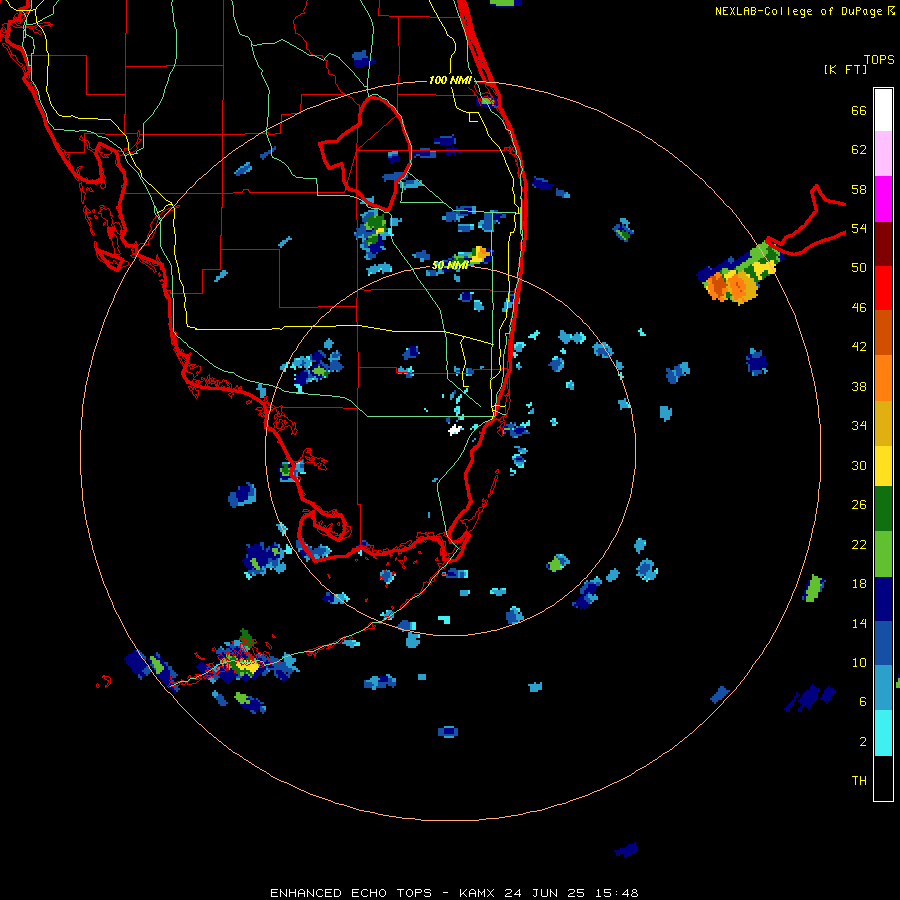Click the 58 value on the legend
The height and width of the screenshot is (900, 900).
(859, 189)
